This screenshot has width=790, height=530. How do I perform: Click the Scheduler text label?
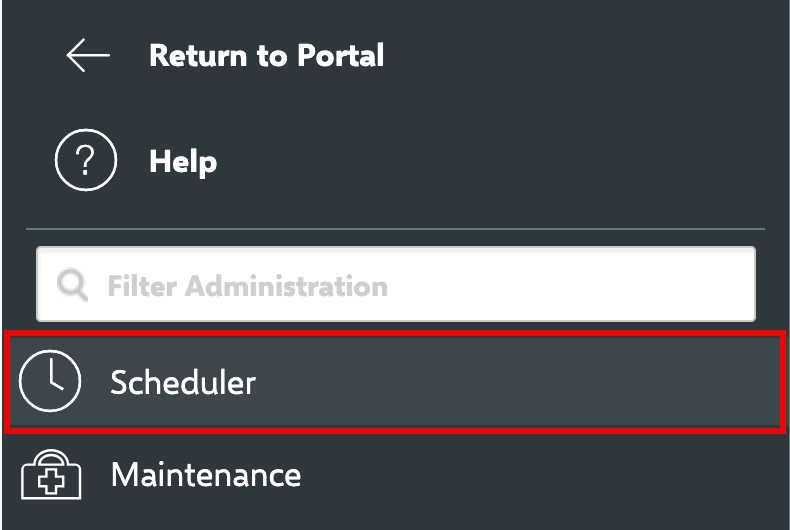183,382
